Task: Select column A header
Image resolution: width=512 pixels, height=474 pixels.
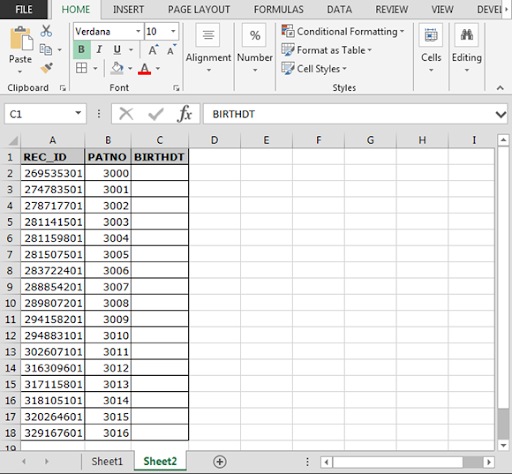Action: click(x=53, y=140)
